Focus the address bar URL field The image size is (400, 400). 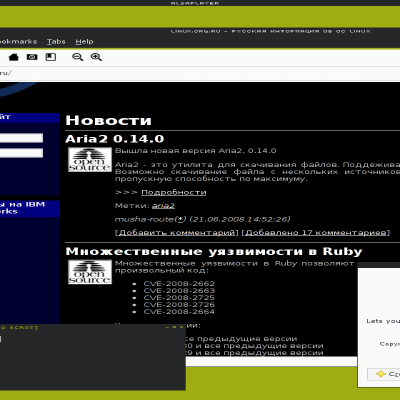[200, 73]
